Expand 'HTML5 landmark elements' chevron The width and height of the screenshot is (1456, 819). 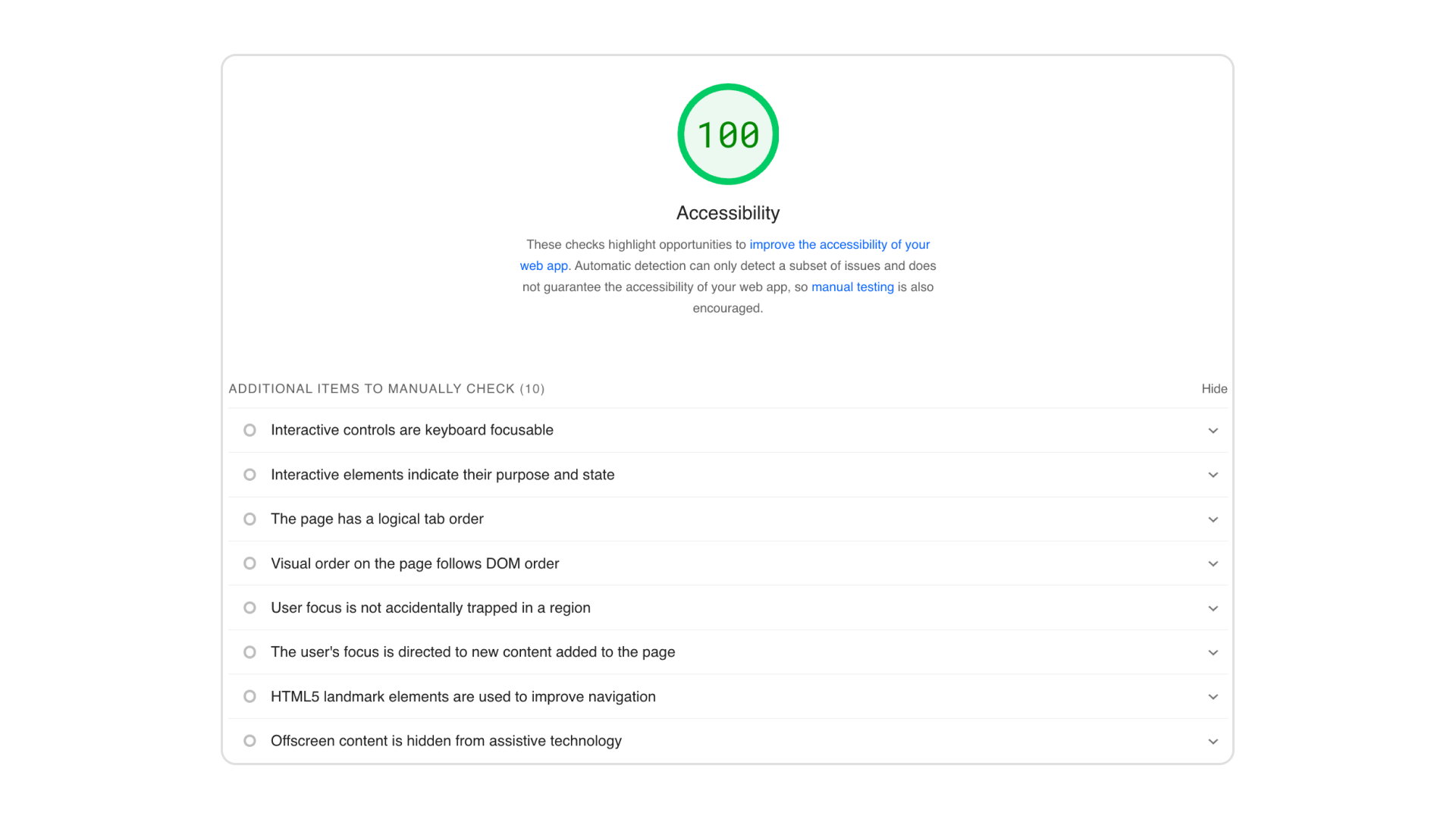pos(1213,697)
